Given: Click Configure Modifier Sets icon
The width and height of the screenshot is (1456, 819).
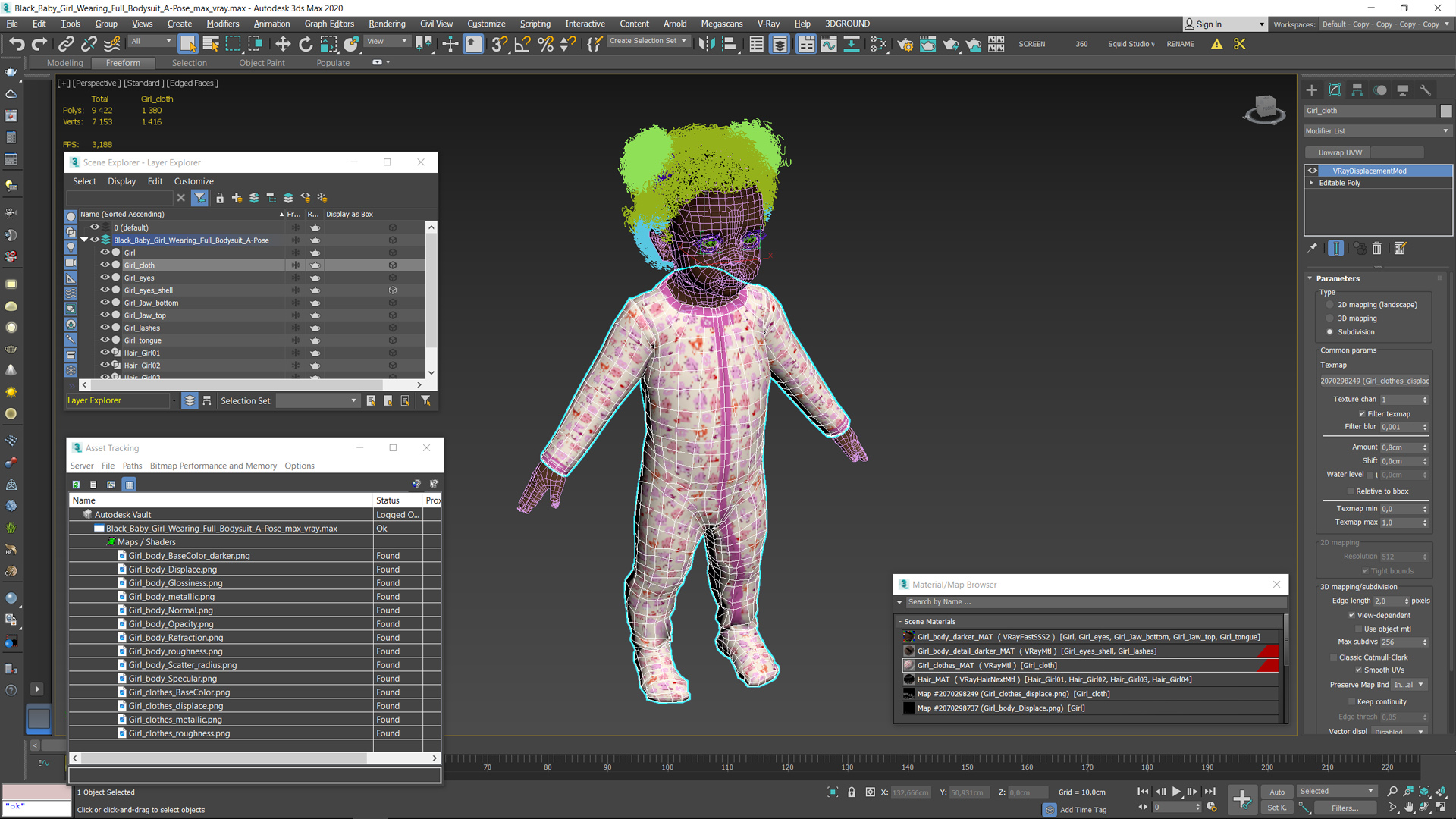Looking at the screenshot, I should [1400, 248].
